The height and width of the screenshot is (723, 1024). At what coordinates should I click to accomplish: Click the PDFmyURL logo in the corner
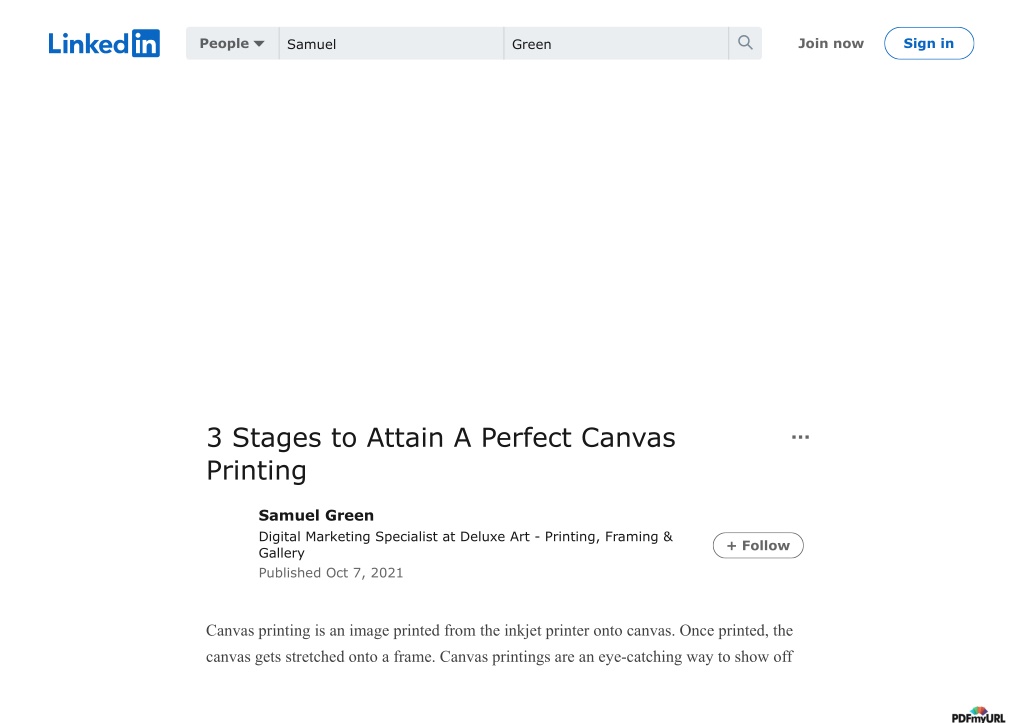tap(978, 715)
